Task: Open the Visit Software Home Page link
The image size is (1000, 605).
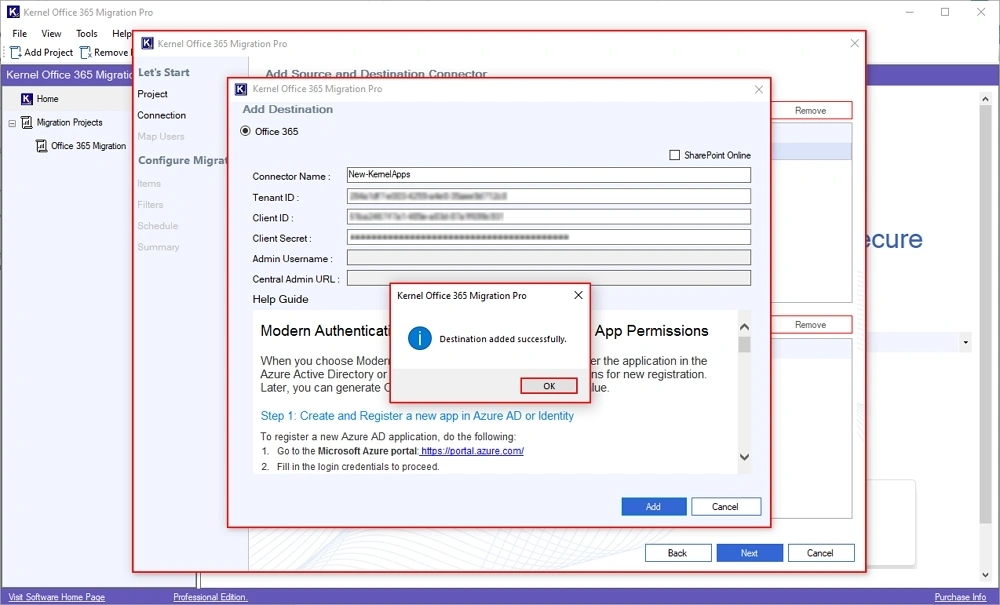Action: [x=56, y=597]
